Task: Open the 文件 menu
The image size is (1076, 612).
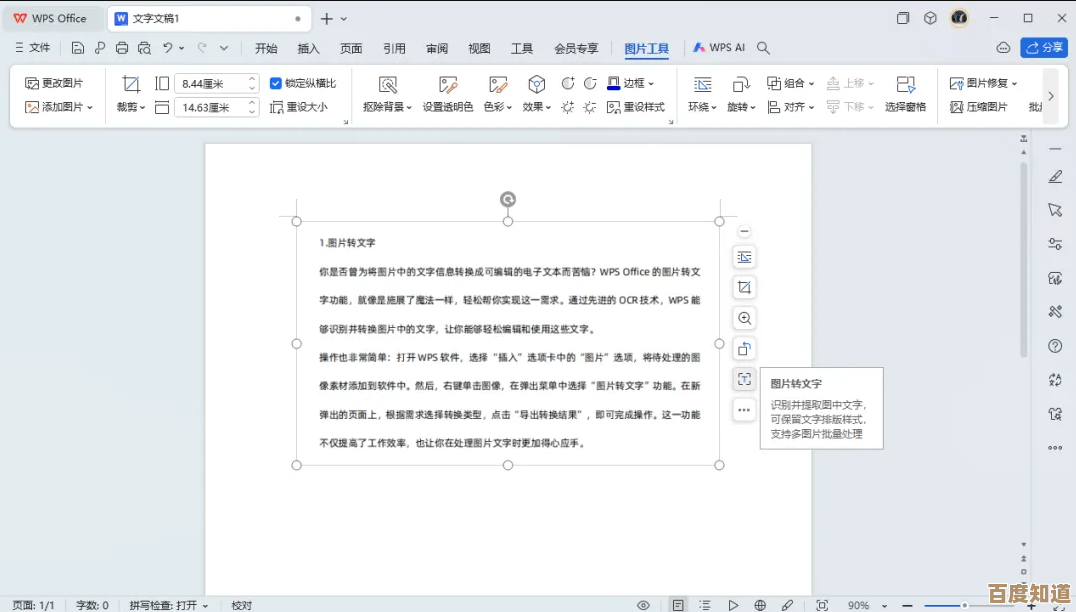Action: coord(32,48)
